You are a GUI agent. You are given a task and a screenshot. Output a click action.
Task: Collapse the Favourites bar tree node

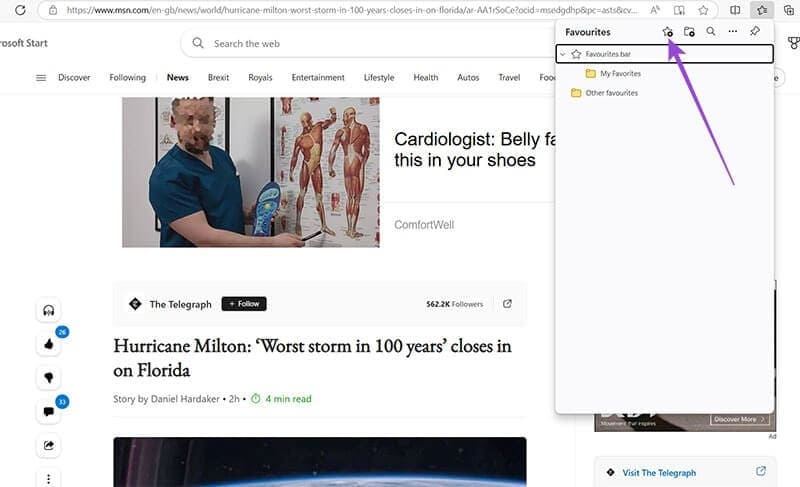pos(563,54)
